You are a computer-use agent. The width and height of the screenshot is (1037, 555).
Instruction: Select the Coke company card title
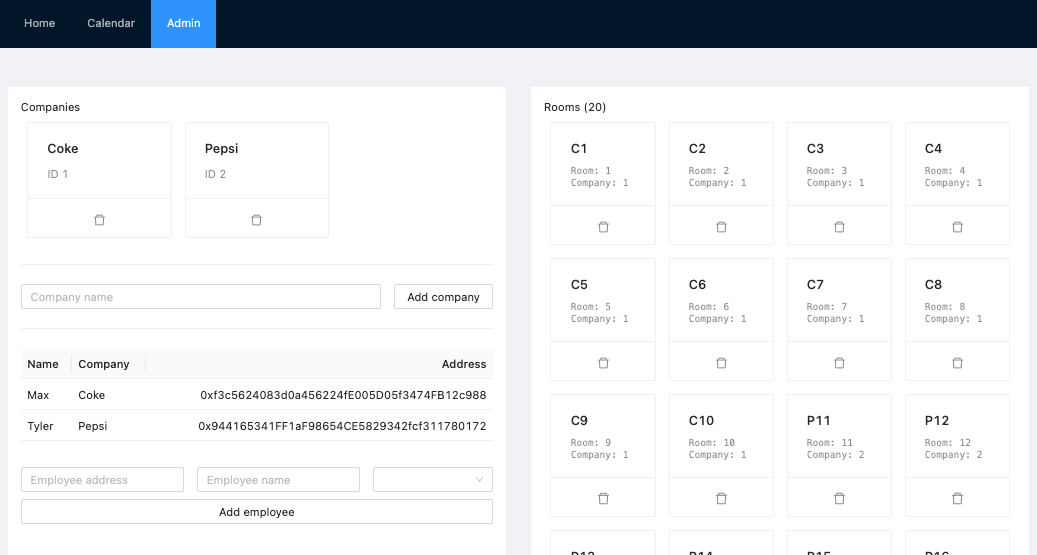pos(63,149)
